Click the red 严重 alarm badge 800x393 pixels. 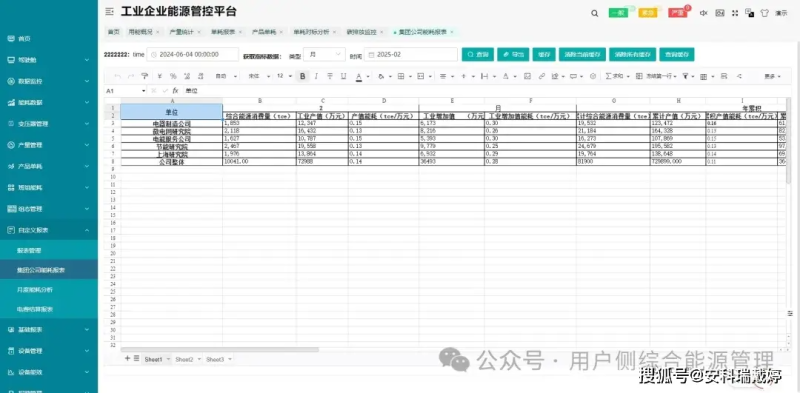click(x=678, y=13)
